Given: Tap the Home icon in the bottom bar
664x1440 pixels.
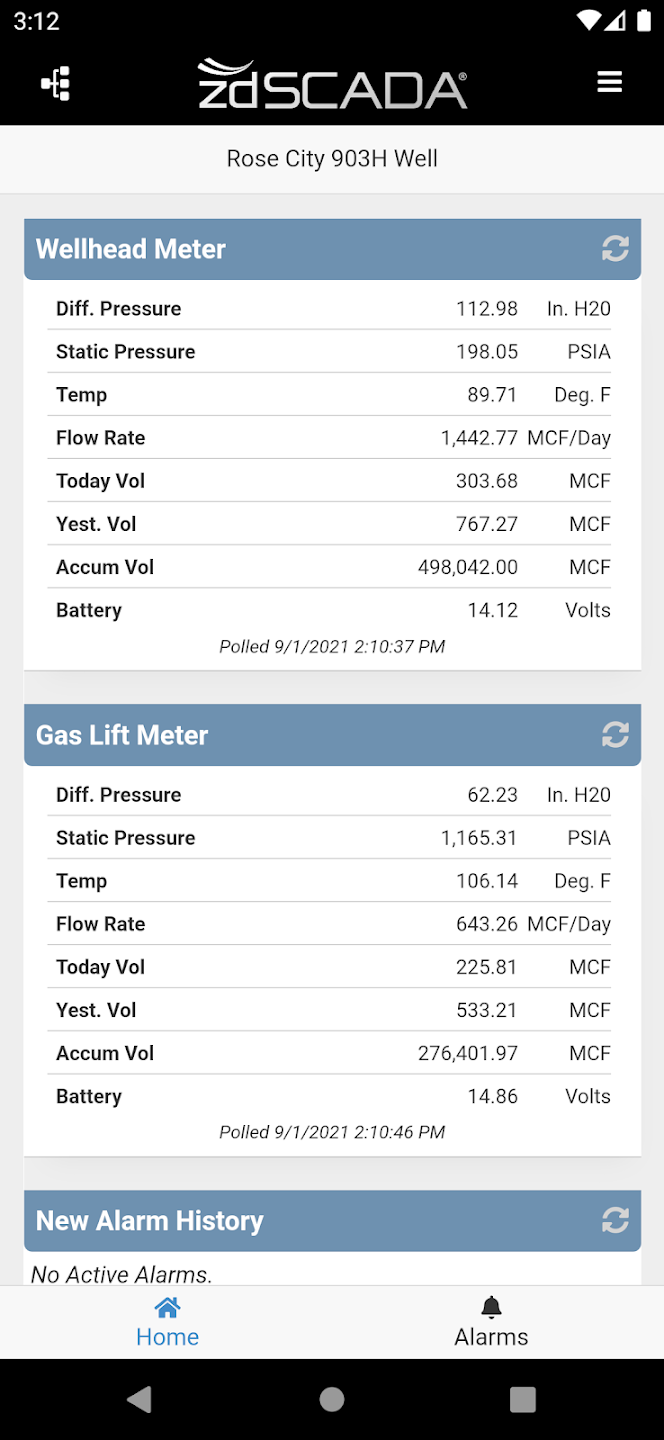Looking at the screenshot, I should click(x=167, y=1307).
